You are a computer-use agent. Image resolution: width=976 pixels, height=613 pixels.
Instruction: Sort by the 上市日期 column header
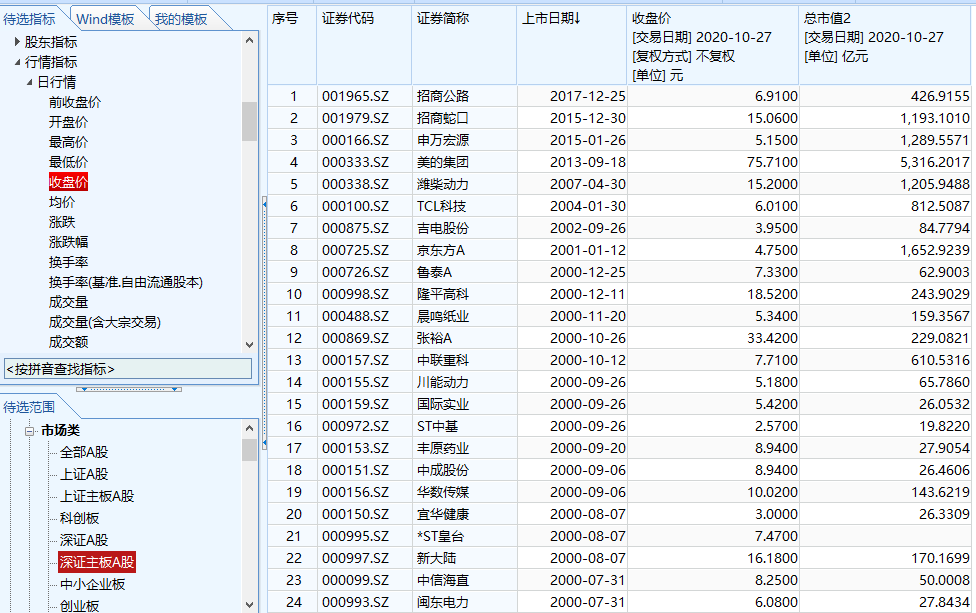pyautogui.click(x=572, y=45)
